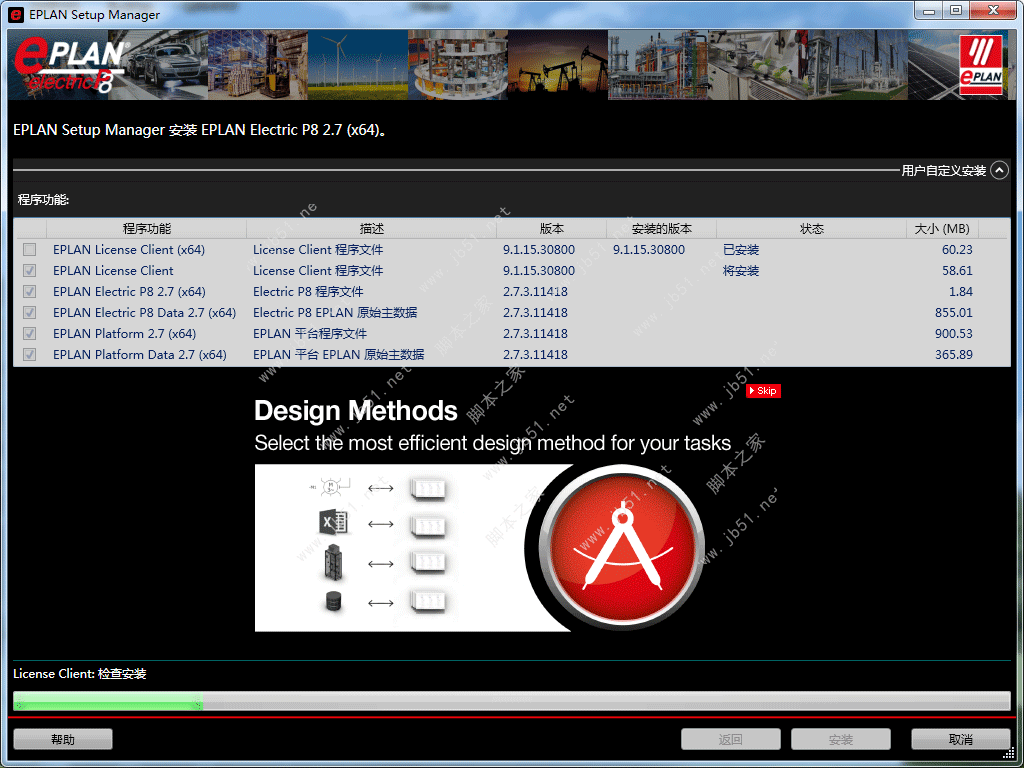
Task: Click the License Client: 检查安装 status text
Action: pos(80,673)
